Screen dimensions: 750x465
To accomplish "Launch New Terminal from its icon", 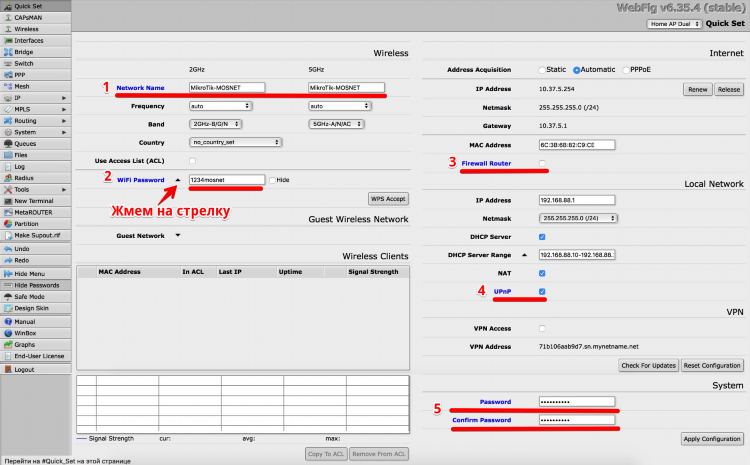I will coord(8,201).
